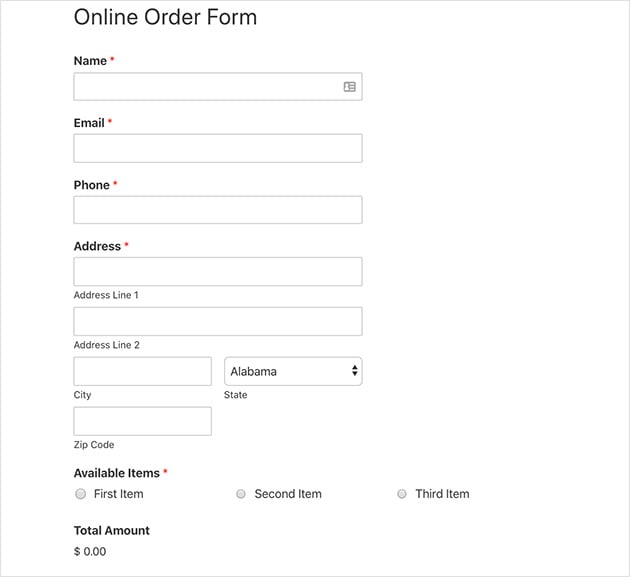This screenshot has height=577, width=630.
Task: Focus the Phone input field
Action: coord(218,210)
